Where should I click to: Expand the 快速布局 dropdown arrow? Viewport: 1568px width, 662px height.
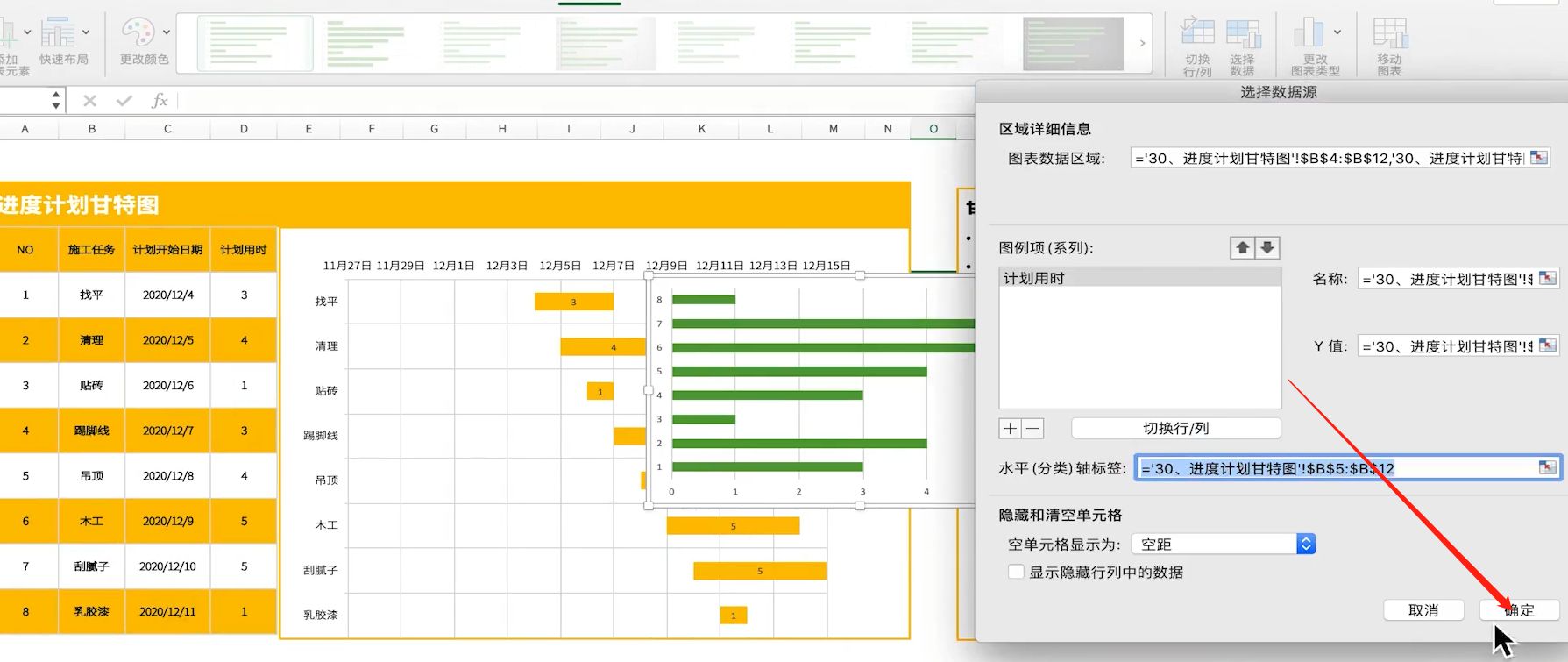(86, 32)
